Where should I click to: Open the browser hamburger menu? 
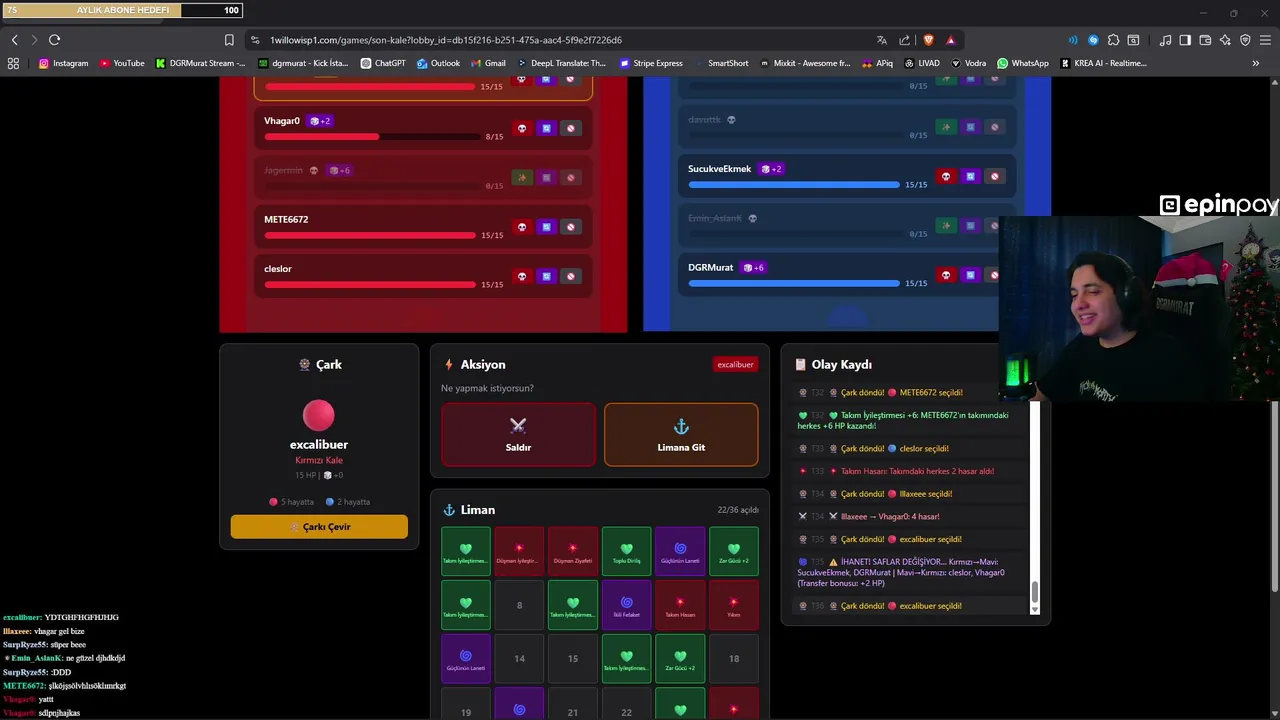click(1265, 40)
